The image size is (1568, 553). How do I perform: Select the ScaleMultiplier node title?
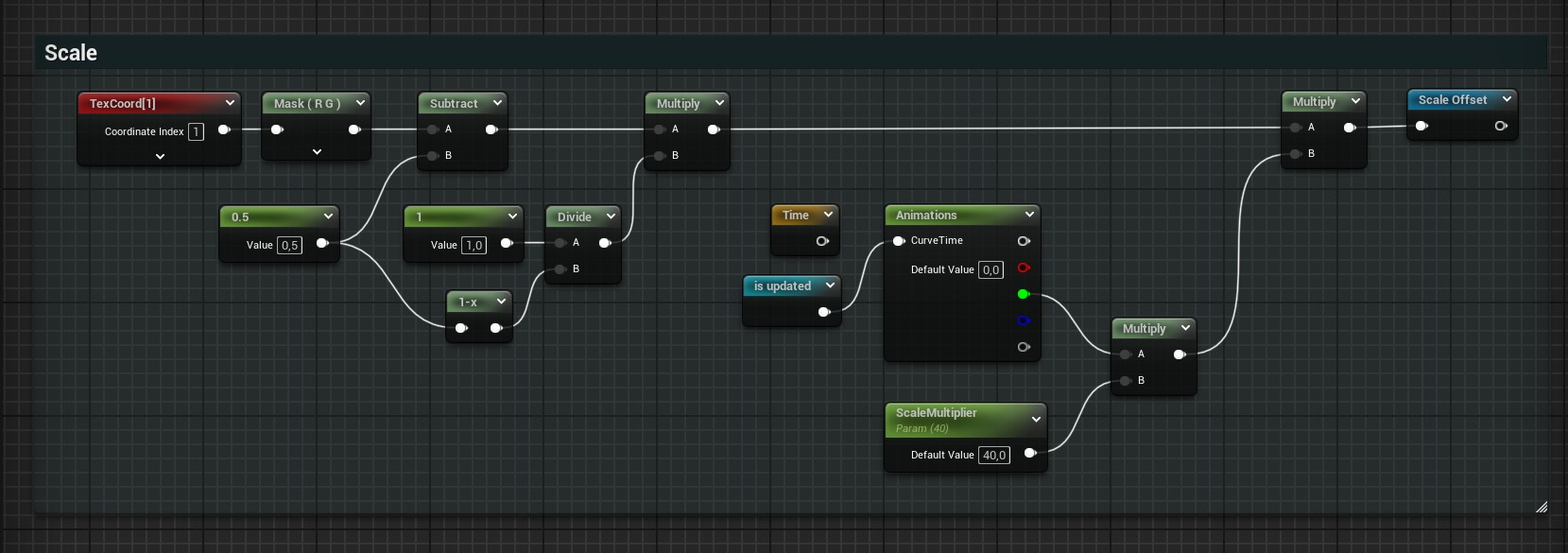[x=937, y=413]
